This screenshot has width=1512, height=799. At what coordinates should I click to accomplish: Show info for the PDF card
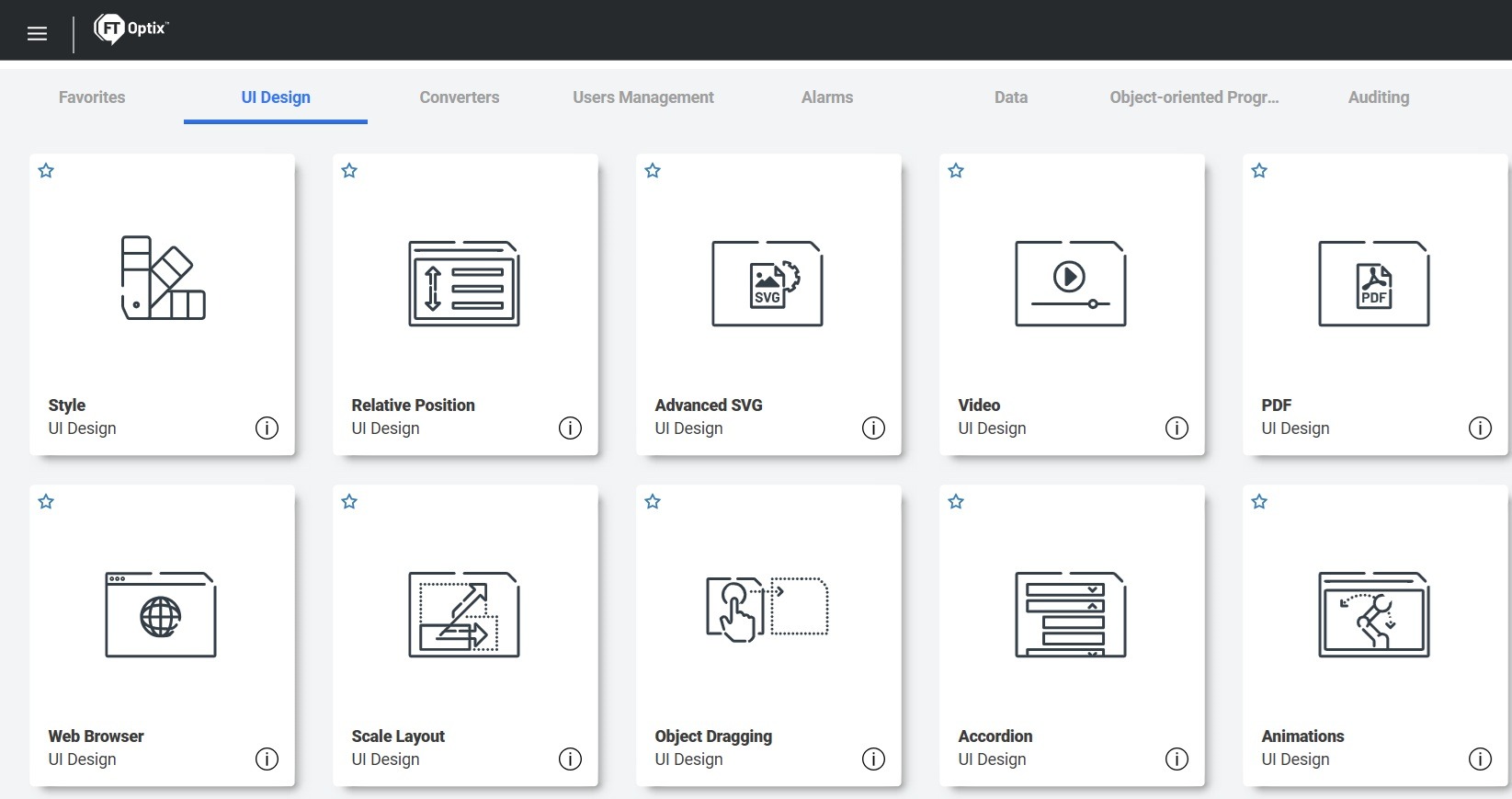(x=1480, y=428)
